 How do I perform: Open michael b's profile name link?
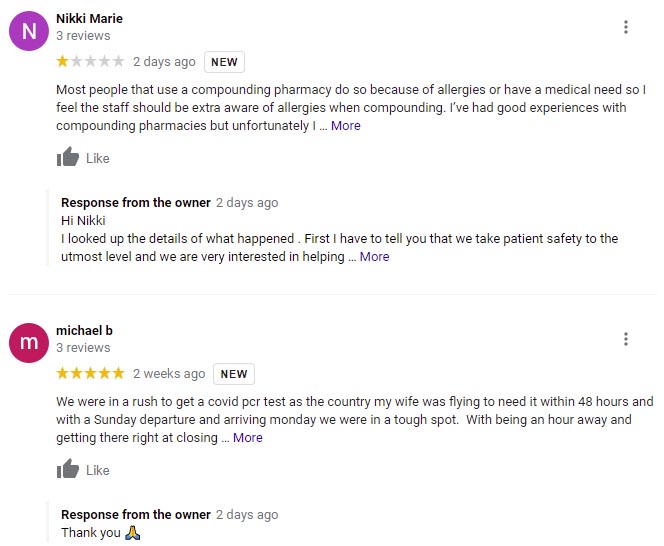coord(84,330)
